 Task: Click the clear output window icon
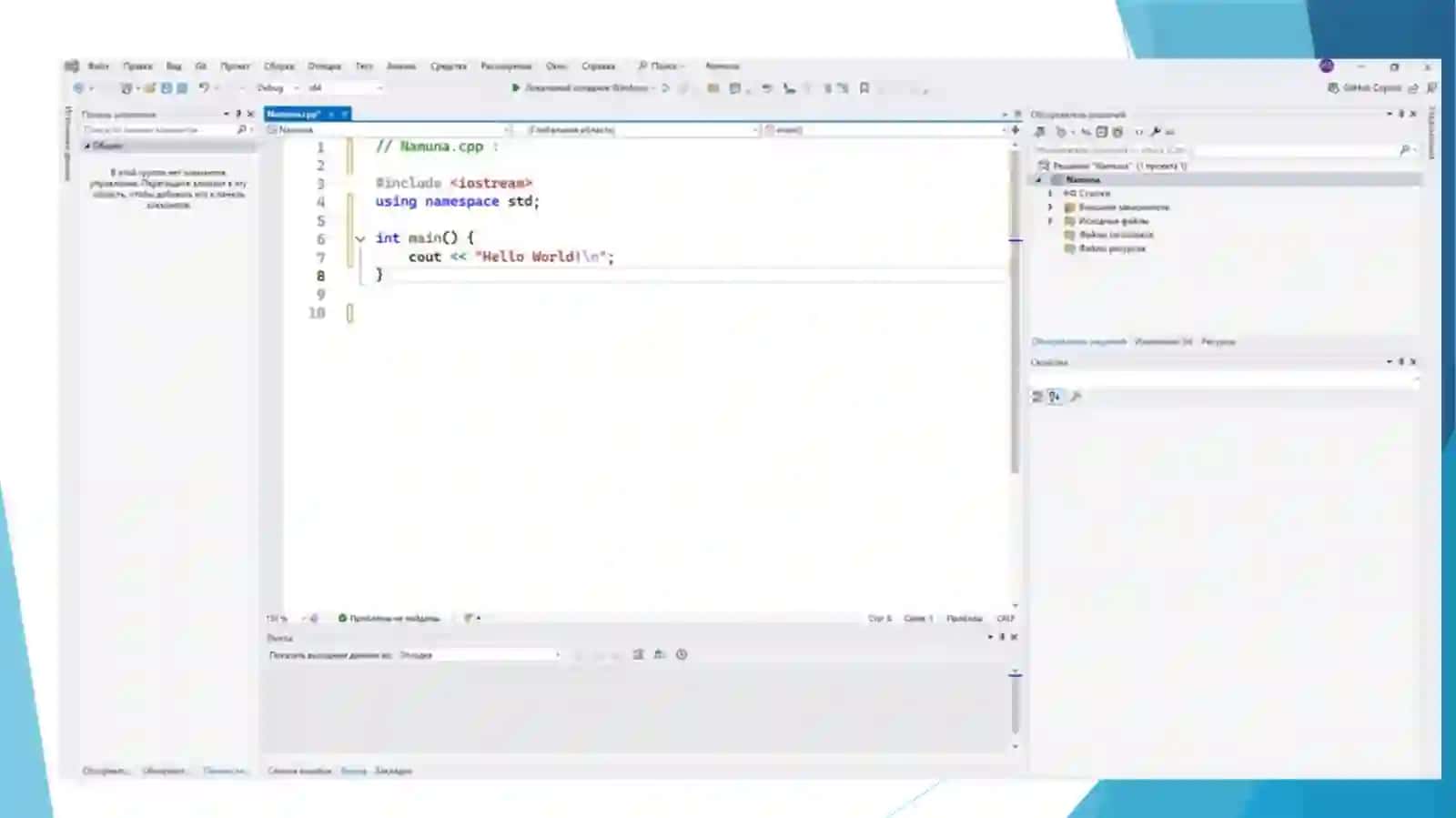638,654
